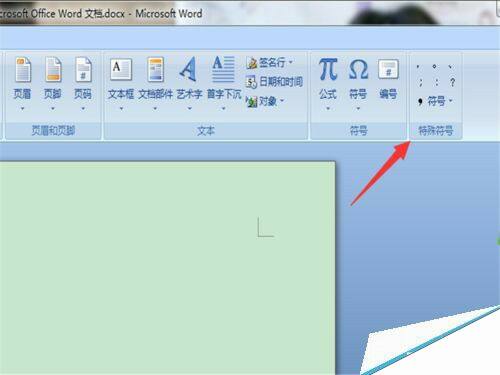Image resolution: width=500 pixels, height=375 pixels.
Task: Open the arrow beside 对象
Action: click(x=282, y=101)
